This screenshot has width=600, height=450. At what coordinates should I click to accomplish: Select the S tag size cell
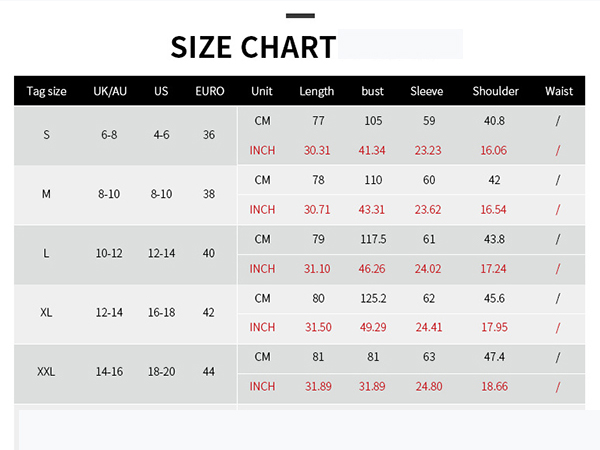tap(46, 135)
